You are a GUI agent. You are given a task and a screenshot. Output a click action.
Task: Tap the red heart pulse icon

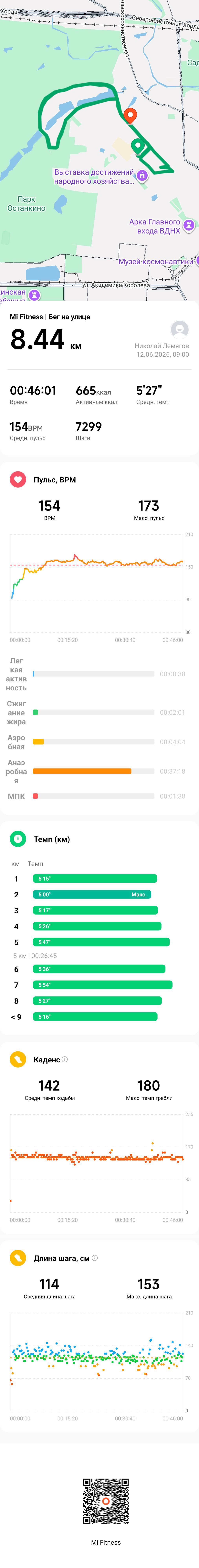[x=18, y=480]
